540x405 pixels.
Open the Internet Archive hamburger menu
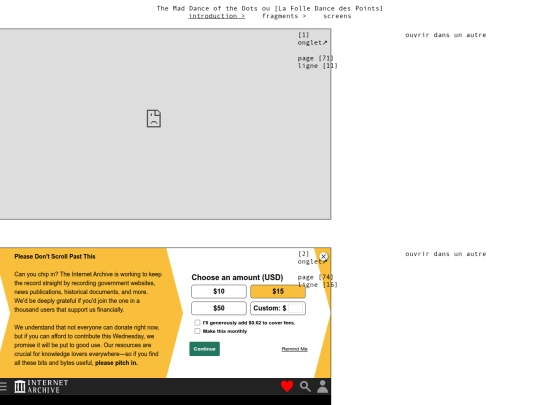pos(3,386)
